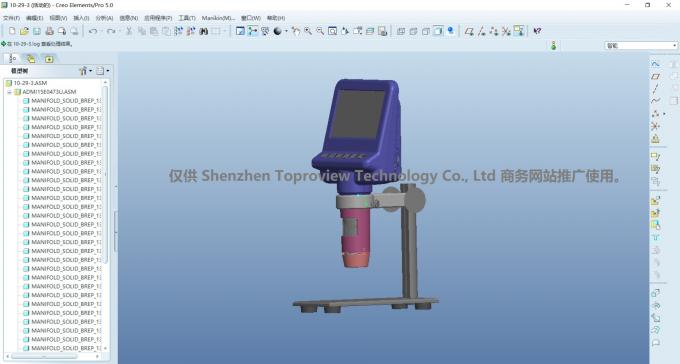Screen dimensions: 680x364
Task: Switch to hidden line display style
Action: (x=413, y=31)
